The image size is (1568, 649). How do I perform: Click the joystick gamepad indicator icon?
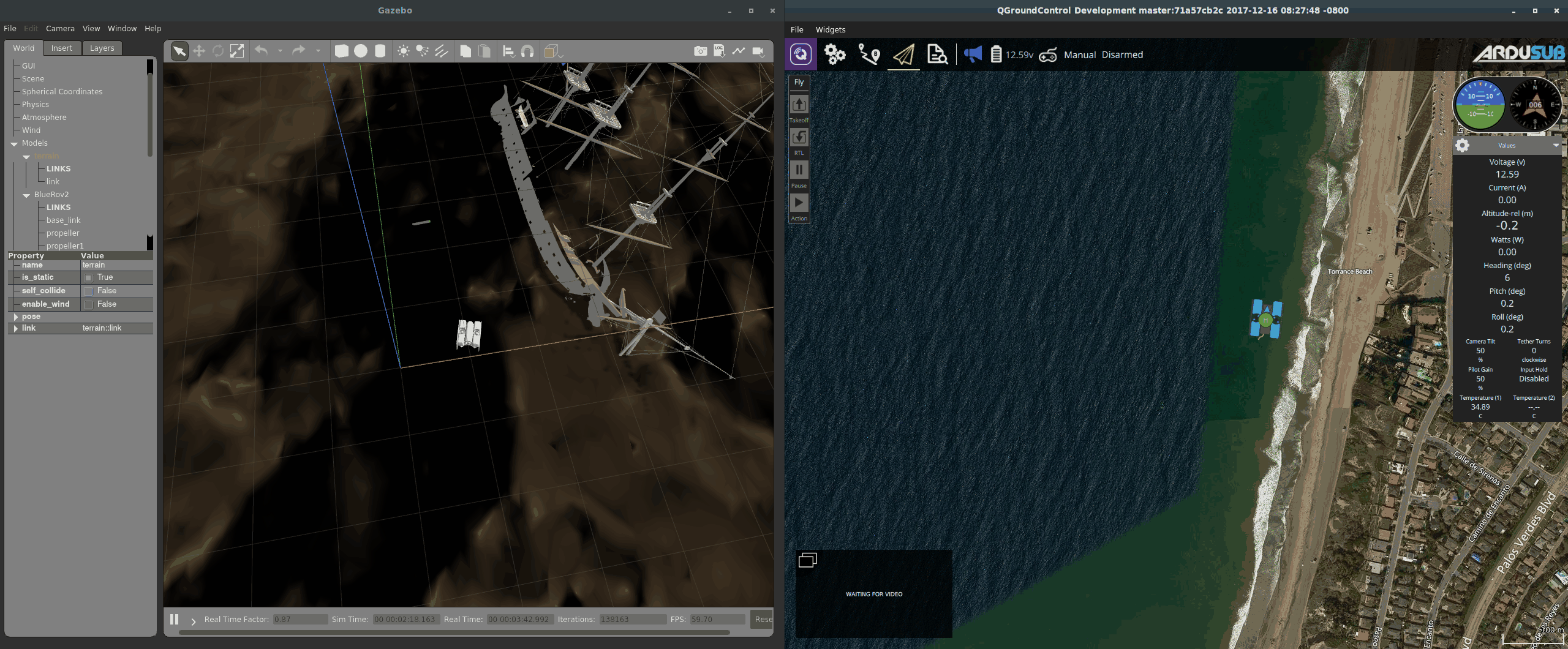tap(1048, 54)
